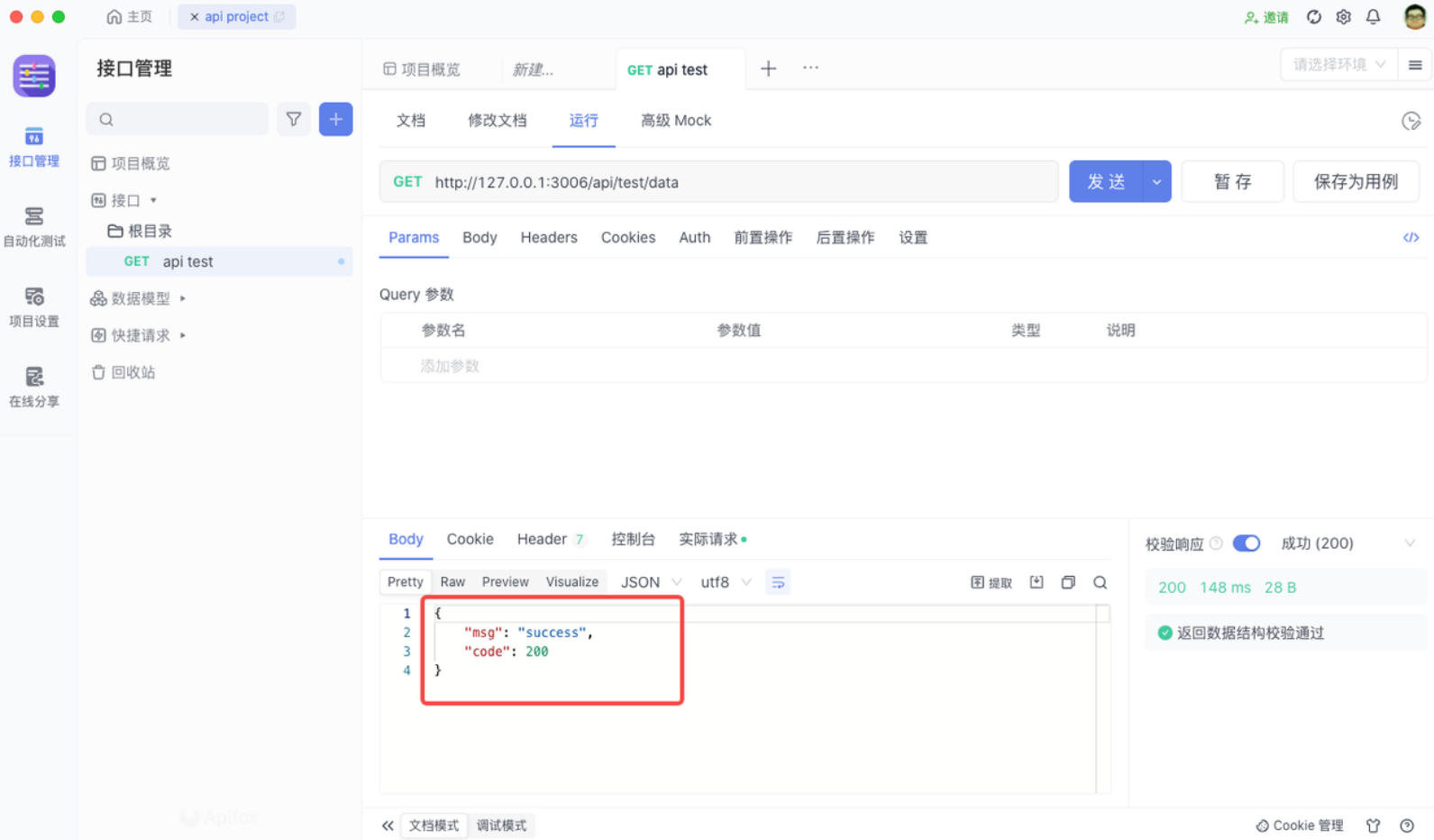Open the 在线分享 sidebar section
Screen dimensions: 1434x840
[x=34, y=388]
